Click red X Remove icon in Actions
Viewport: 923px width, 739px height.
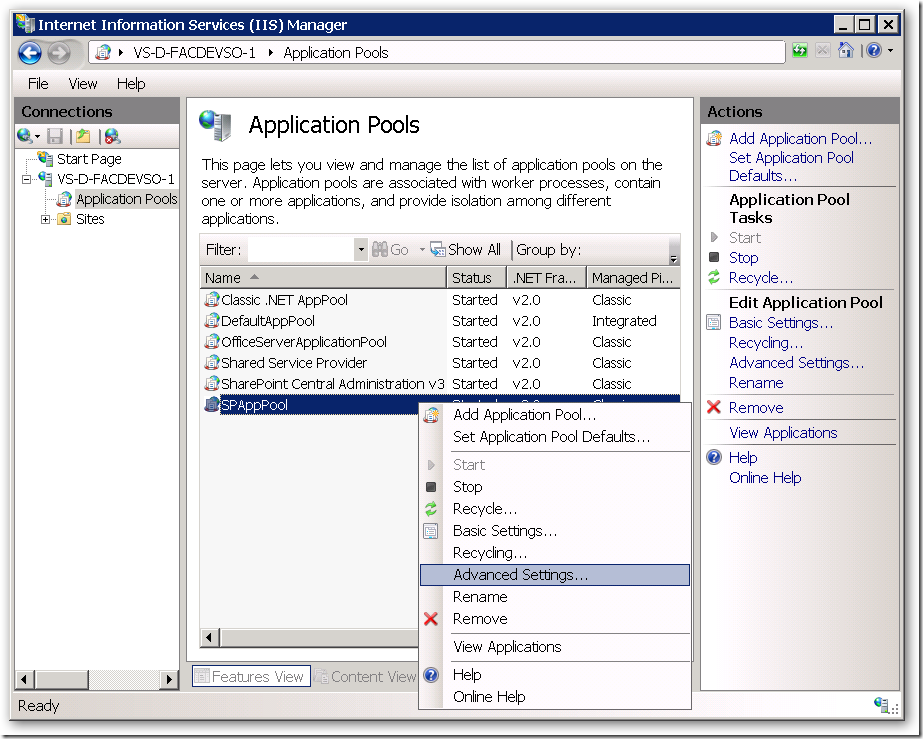(x=713, y=407)
